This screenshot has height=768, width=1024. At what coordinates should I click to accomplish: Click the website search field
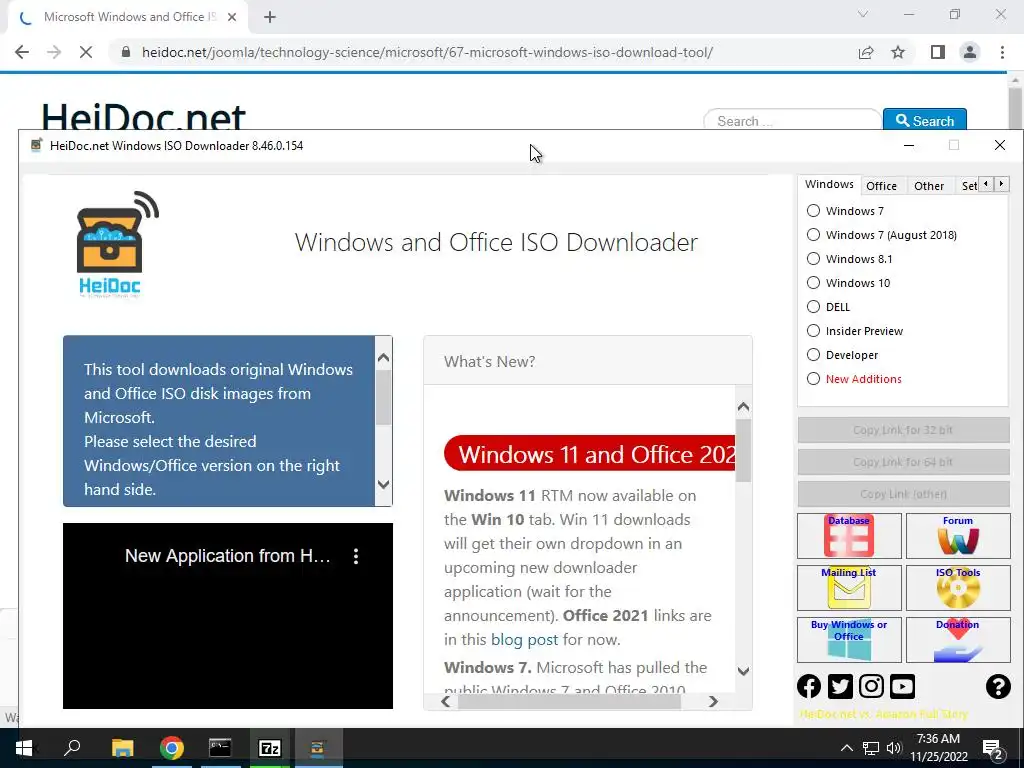792,121
